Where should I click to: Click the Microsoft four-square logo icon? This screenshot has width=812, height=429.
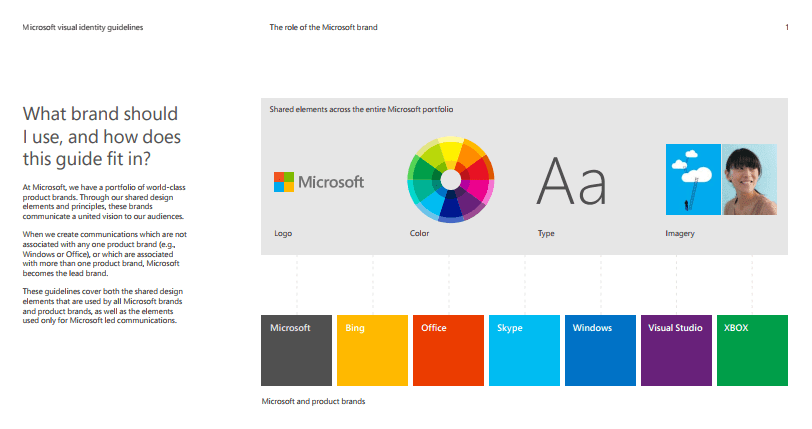tap(284, 182)
